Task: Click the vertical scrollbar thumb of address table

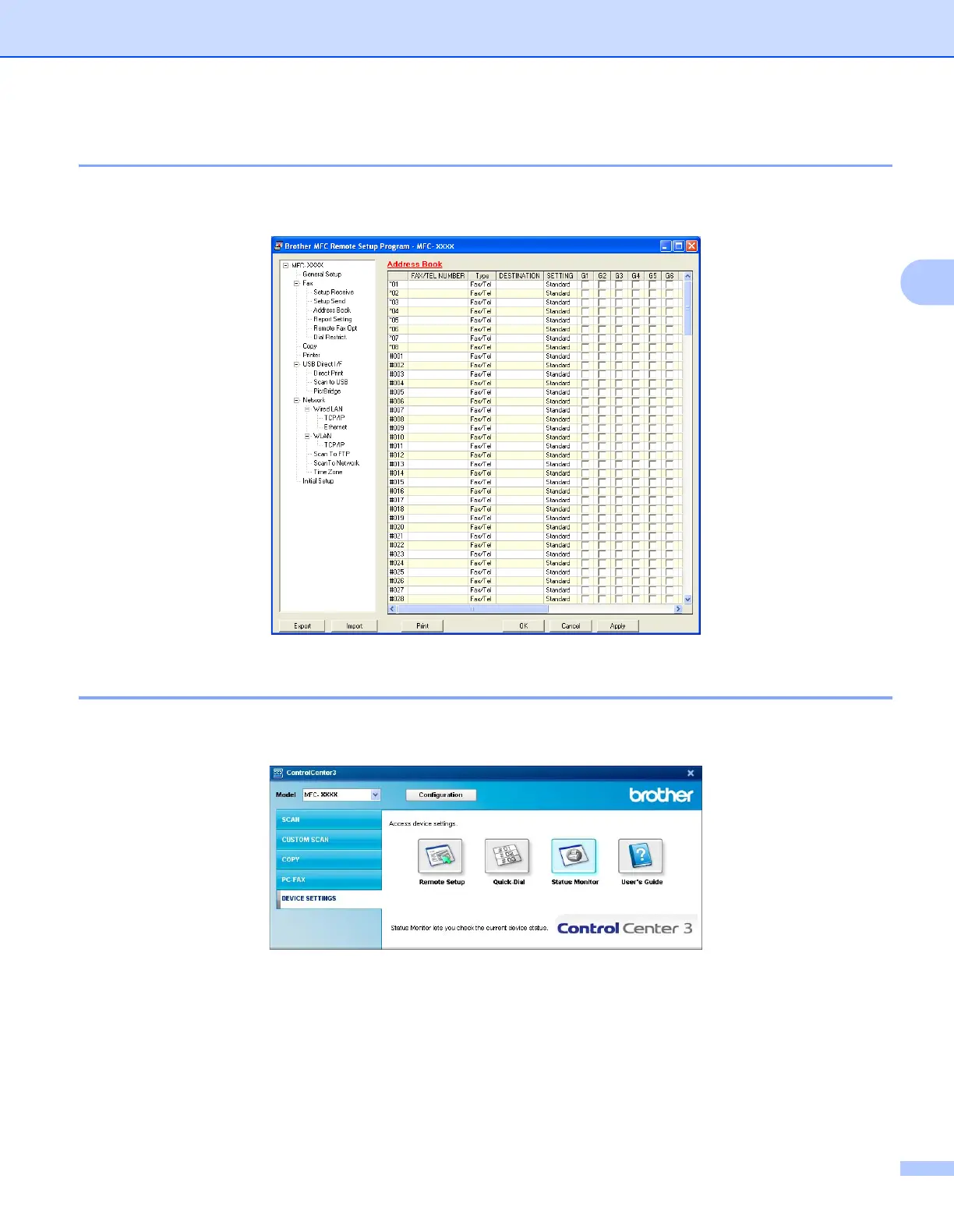Action: point(687,308)
